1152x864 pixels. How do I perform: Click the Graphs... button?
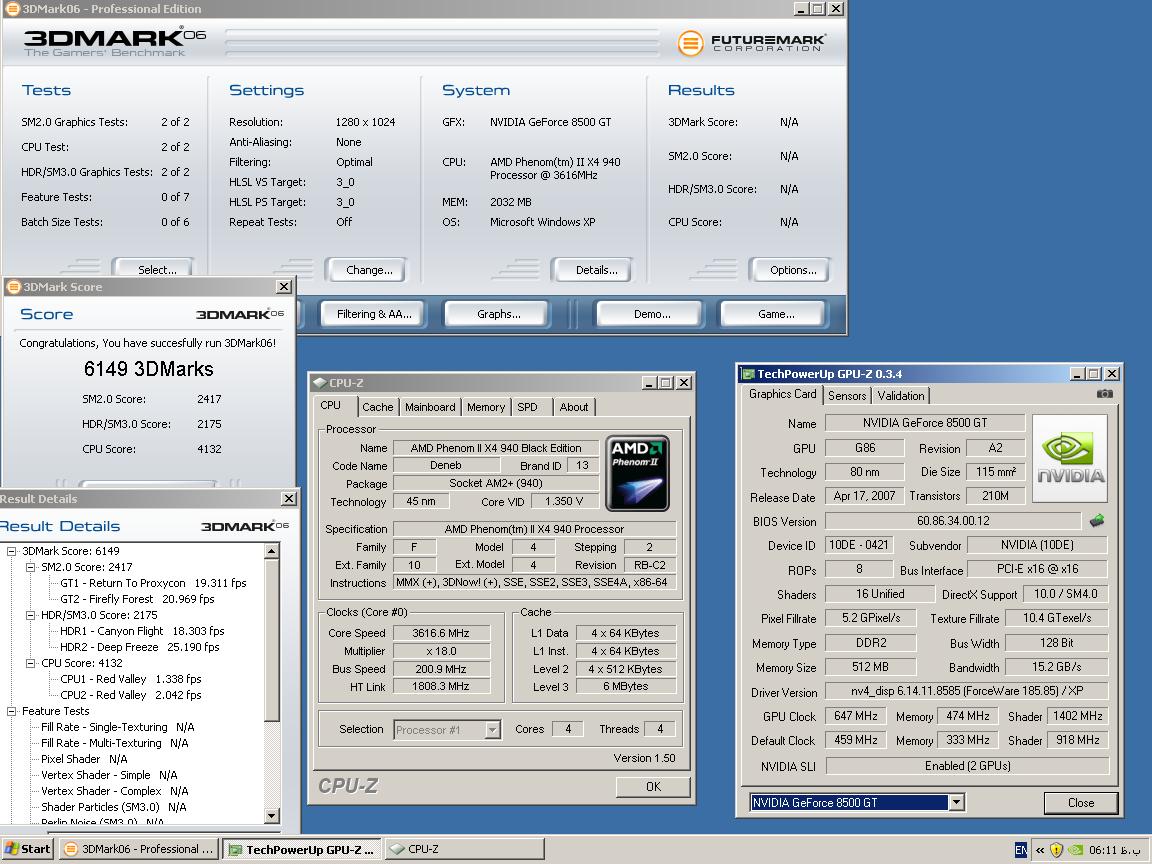pos(498,314)
